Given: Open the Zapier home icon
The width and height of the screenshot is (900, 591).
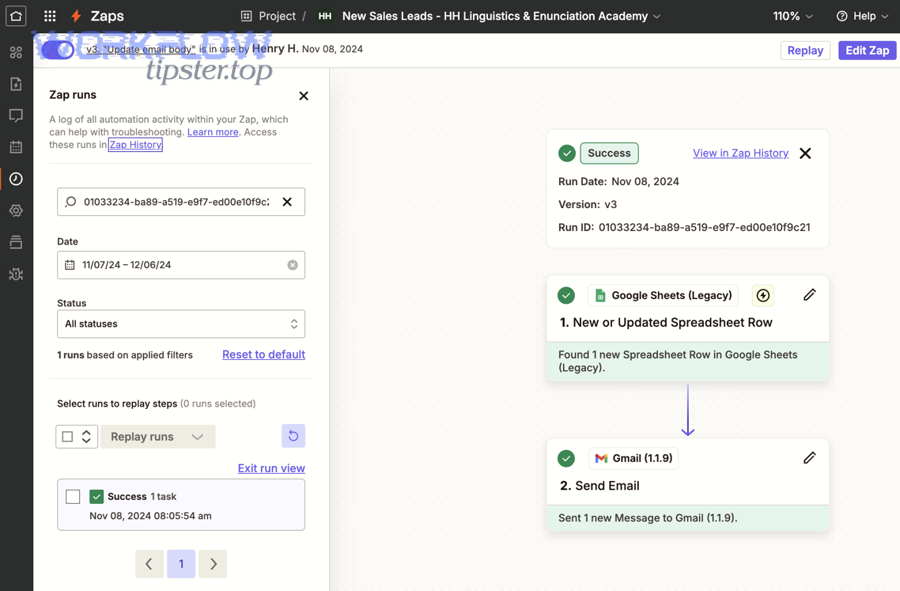Looking at the screenshot, I should (x=16, y=16).
